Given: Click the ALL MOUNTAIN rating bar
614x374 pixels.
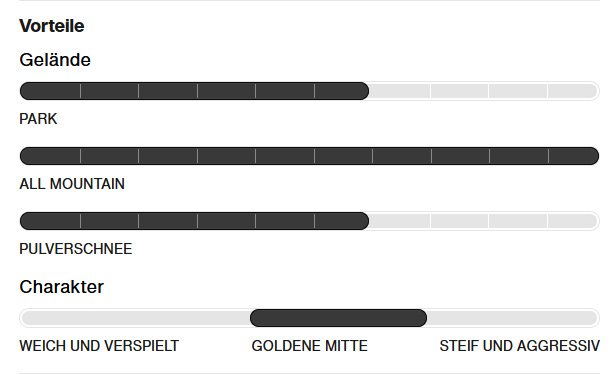Looking at the screenshot, I should point(309,156).
